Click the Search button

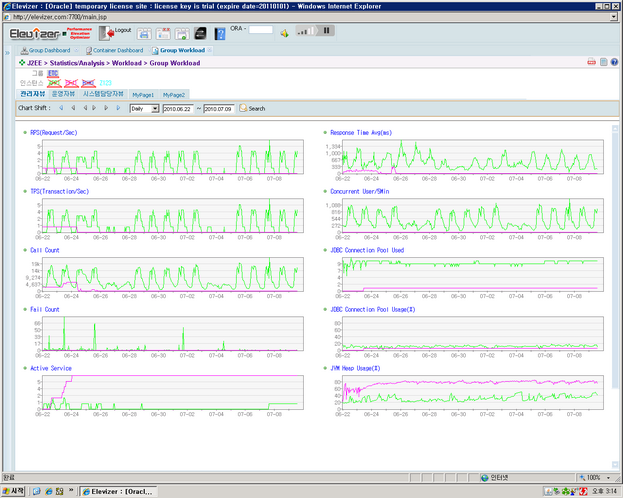[252, 108]
